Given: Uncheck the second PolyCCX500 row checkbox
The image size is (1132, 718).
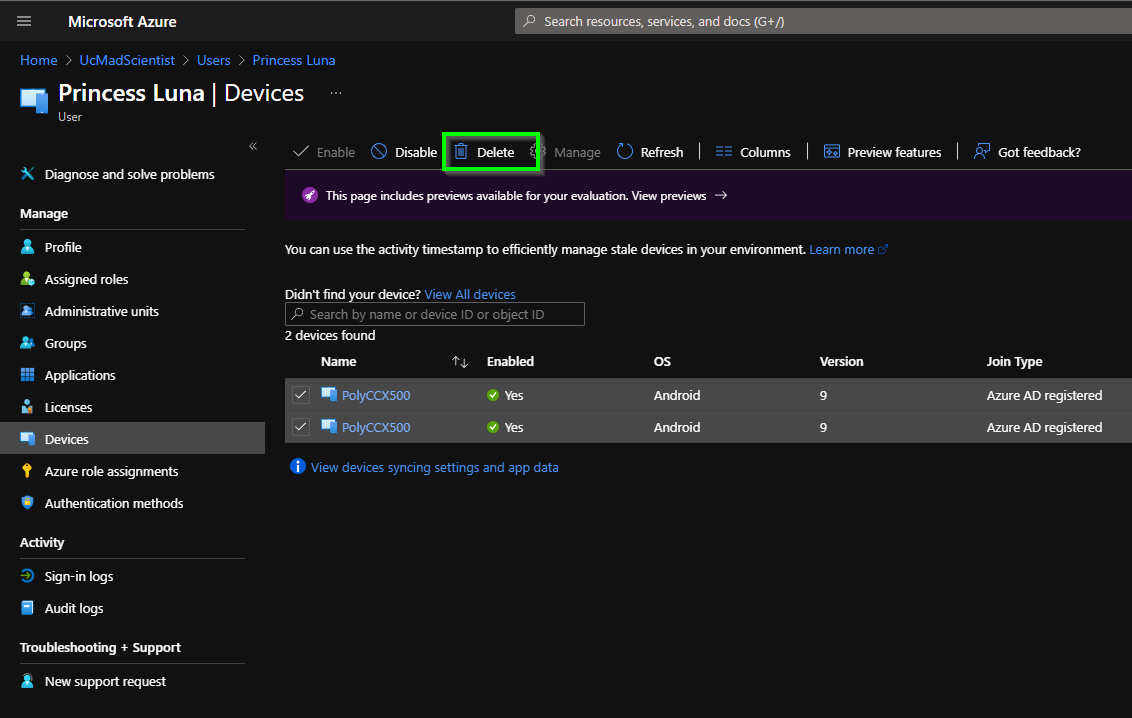Looking at the screenshot, I should (x=301, y=426).
